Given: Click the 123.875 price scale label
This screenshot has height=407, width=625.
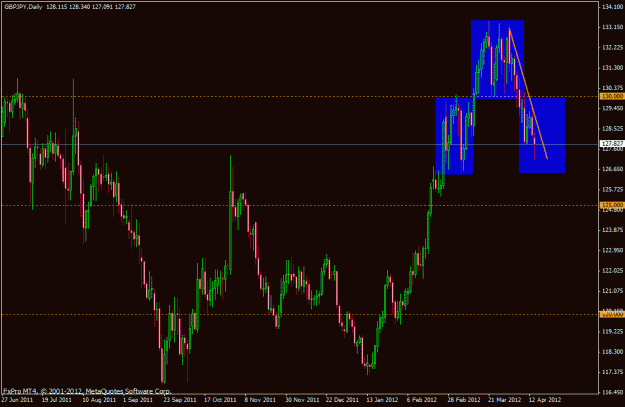Looking at the screenshot, I should (613, 230).
